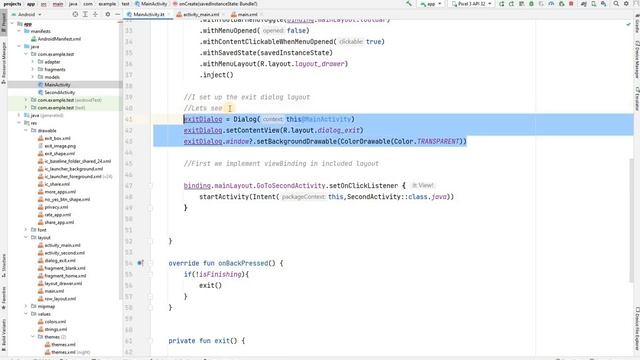Screen dimensions: 640x360
Task: Open exit_box.xml drawable file
Action: (54, 138)
